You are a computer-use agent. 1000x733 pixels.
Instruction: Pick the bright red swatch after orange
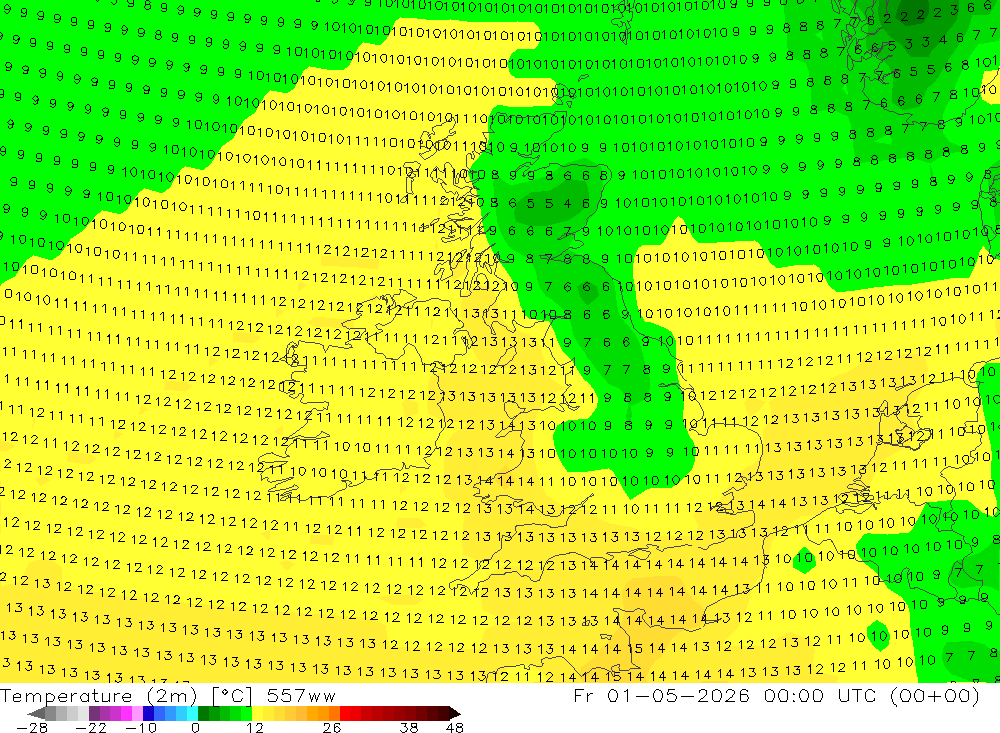tap(345, 713)
